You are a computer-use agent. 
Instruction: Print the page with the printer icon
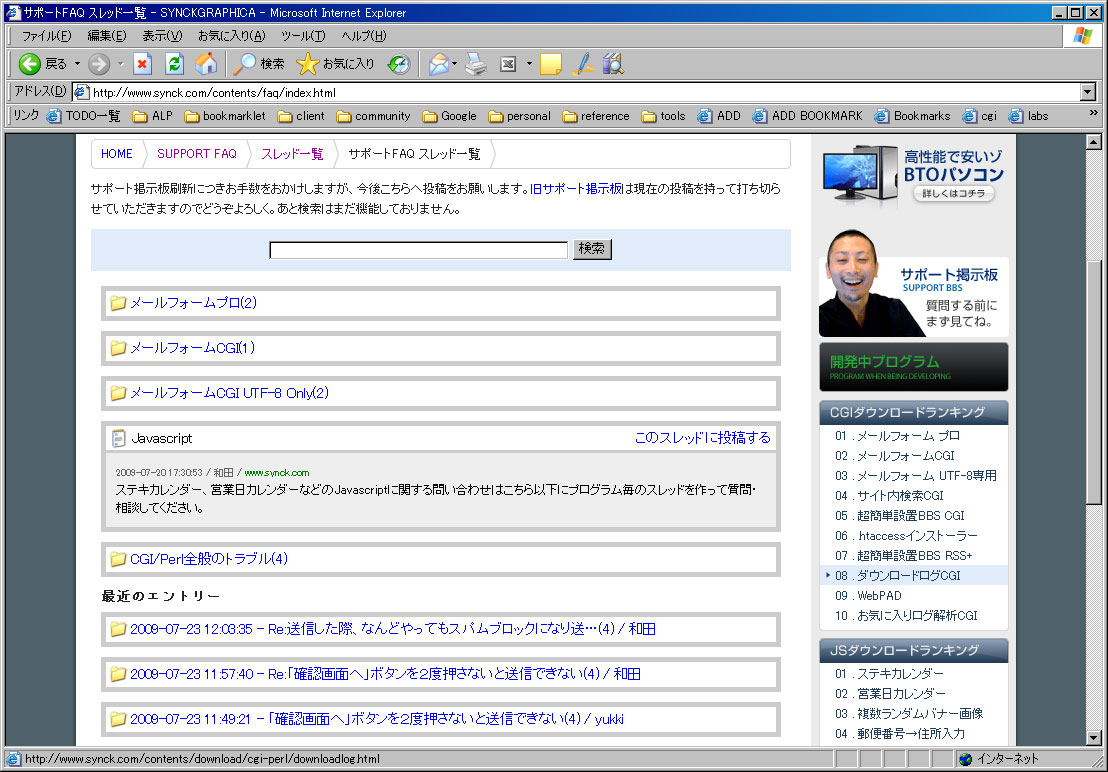tap(476, 64)
